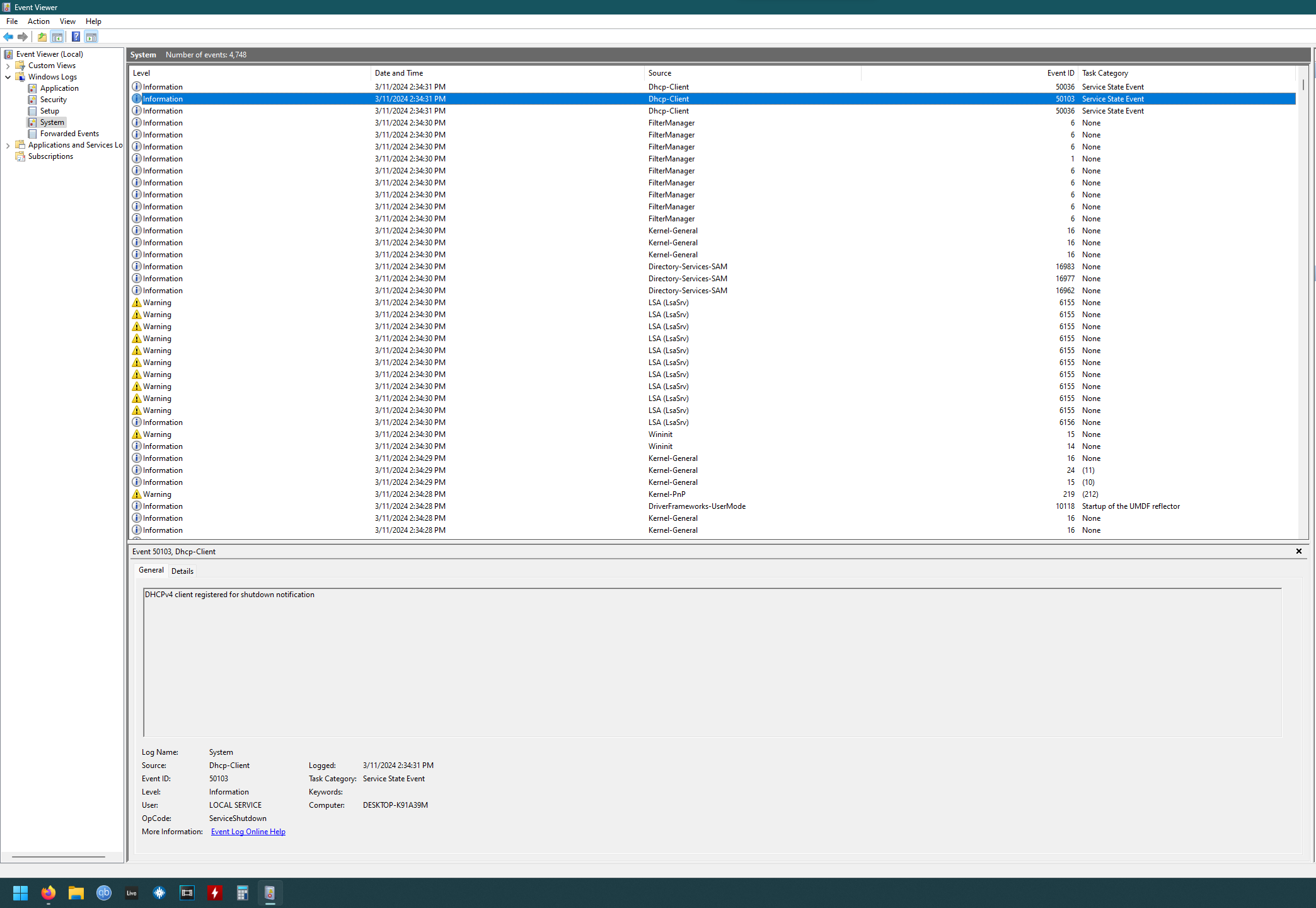Image resolution: width=1316 pixels, height=908 pixels.
Task: Click the event list vertical scrollbar thumb
Action: [1303, 85]
